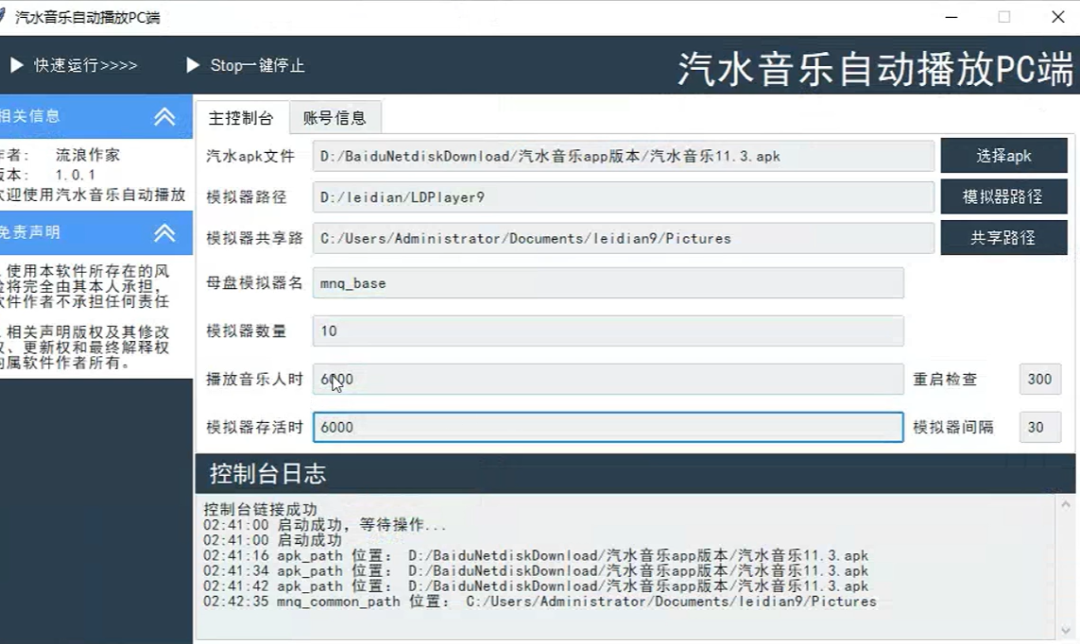1080x644 pixels.
Task: Click the 重启检查 field showing 300
Action: point(1040,379)
